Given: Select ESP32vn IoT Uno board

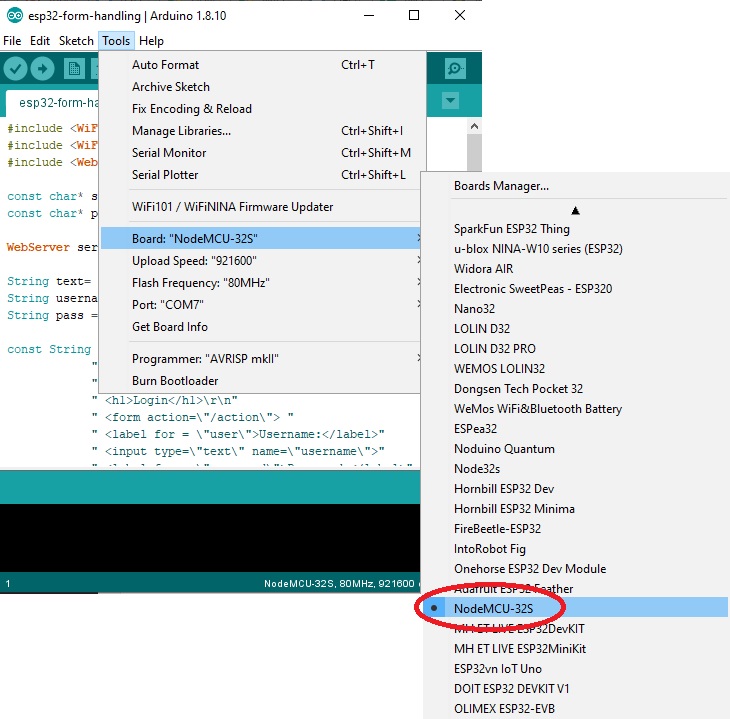Looking at the screenshot, I should click(x=575, y=669).
